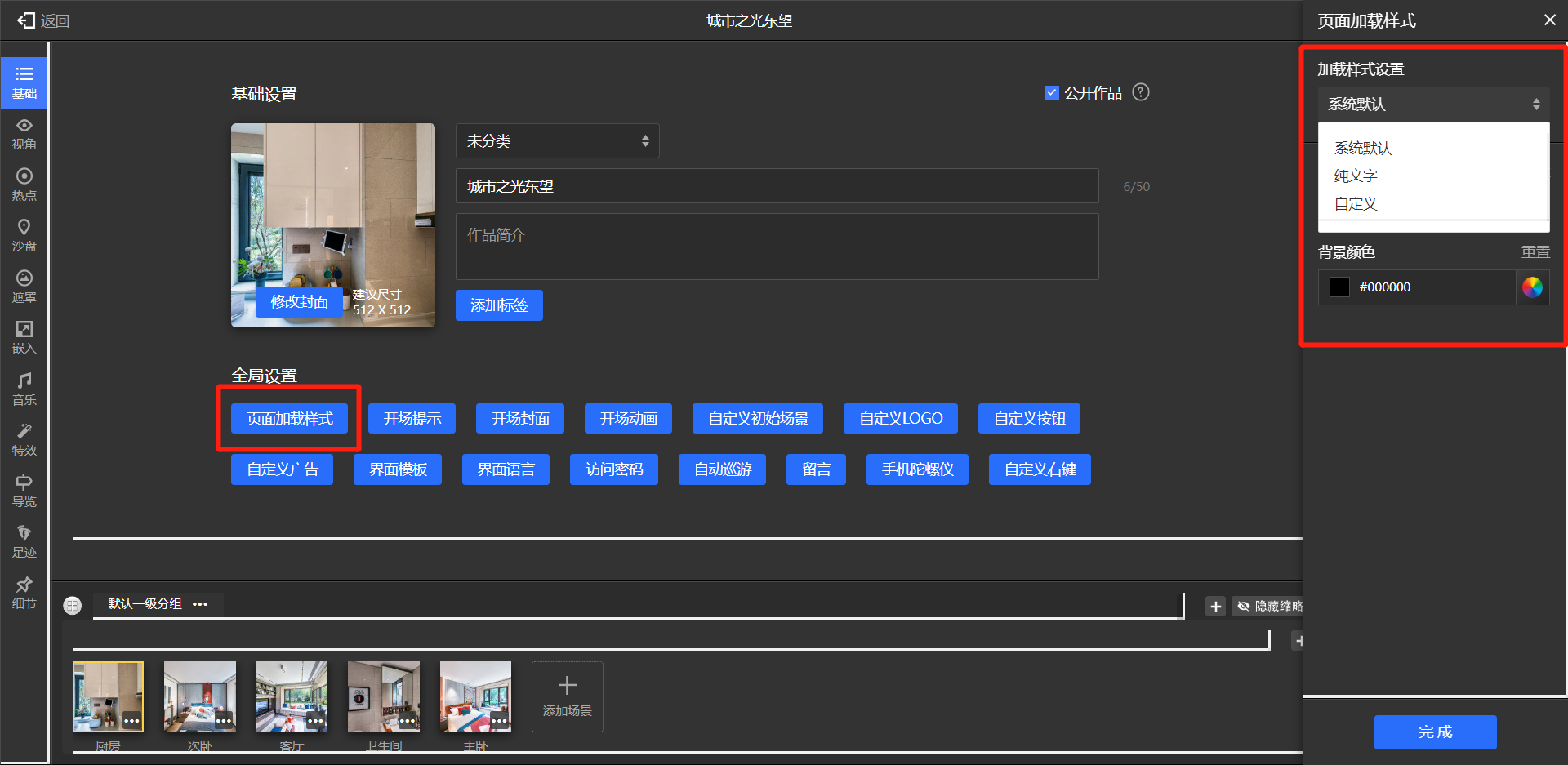Open the help icon beside 公开作品

[1141, 92]
